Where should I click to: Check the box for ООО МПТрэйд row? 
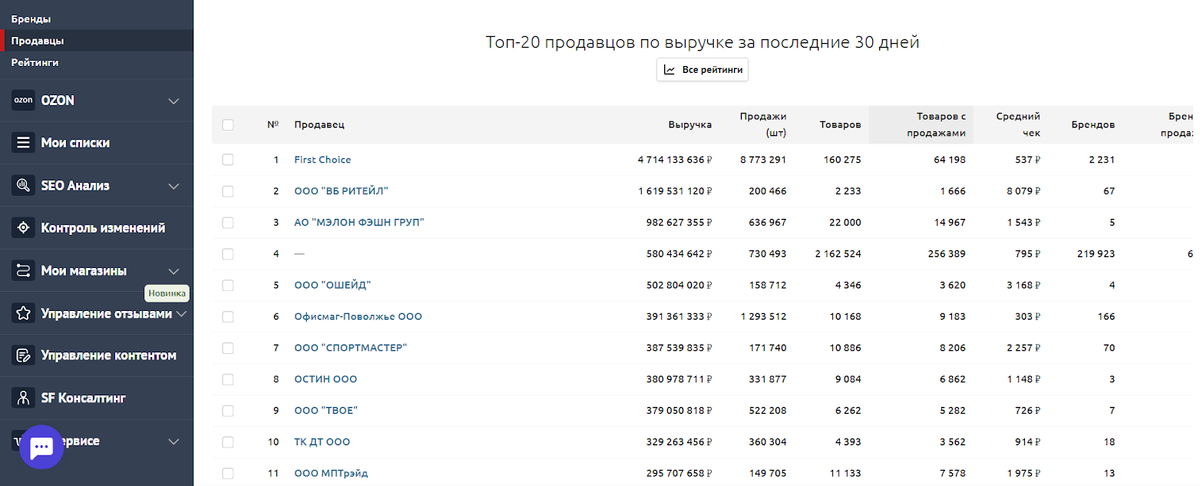pyautogui.click(x=228, y=473)
